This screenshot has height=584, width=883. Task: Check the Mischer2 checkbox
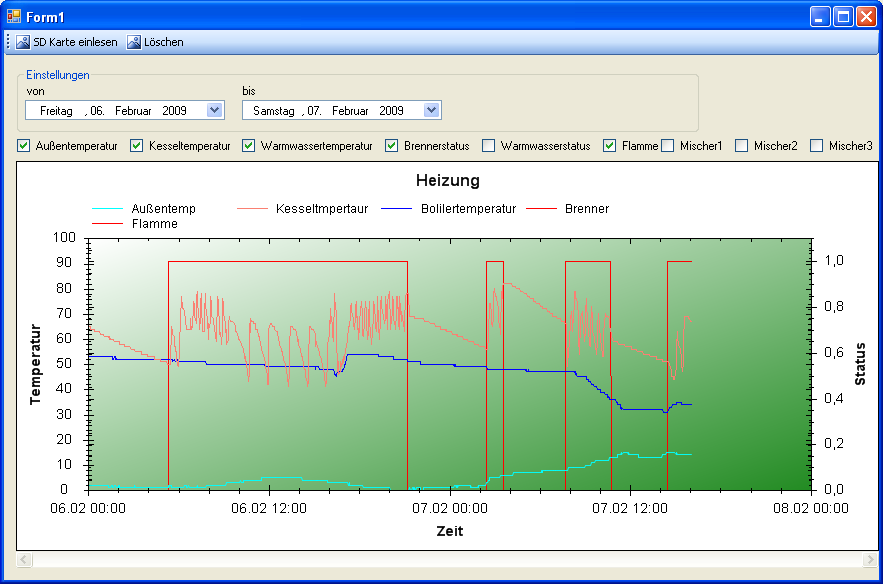742,146
